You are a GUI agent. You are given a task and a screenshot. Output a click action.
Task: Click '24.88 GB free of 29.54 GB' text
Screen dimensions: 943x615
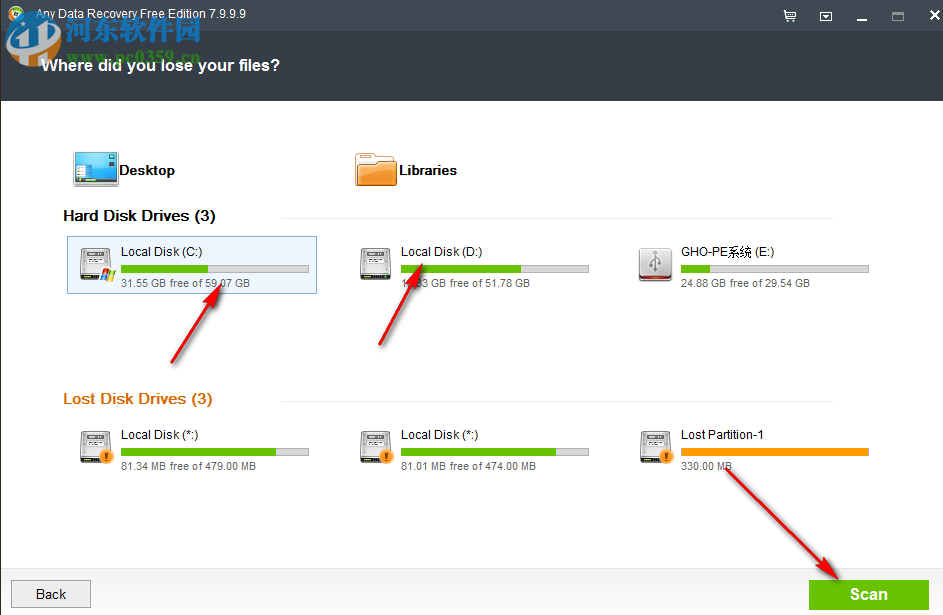(x=745, y=283)
